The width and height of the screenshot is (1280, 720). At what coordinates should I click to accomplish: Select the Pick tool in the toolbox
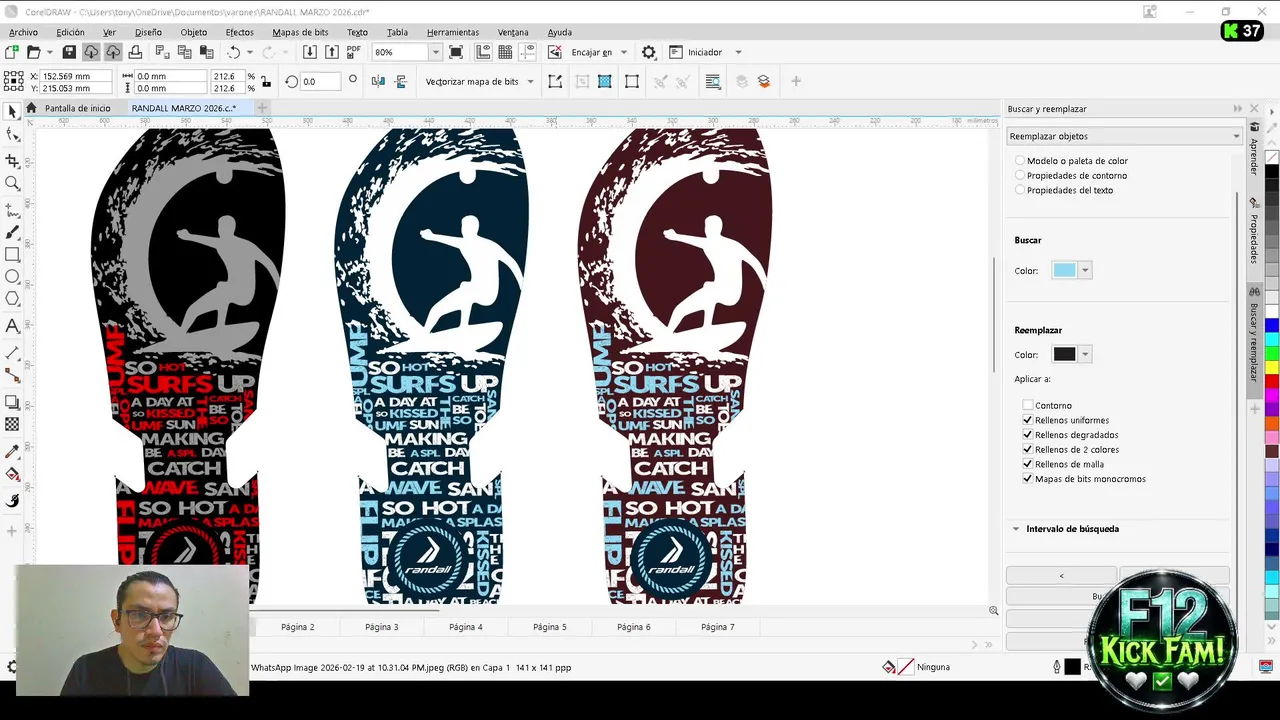coord(12,112)
